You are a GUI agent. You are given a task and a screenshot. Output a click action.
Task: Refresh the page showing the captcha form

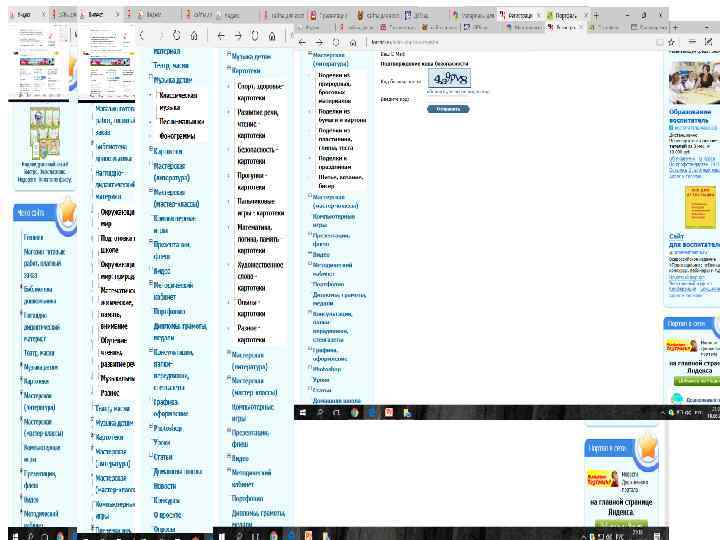click(336, 42)
